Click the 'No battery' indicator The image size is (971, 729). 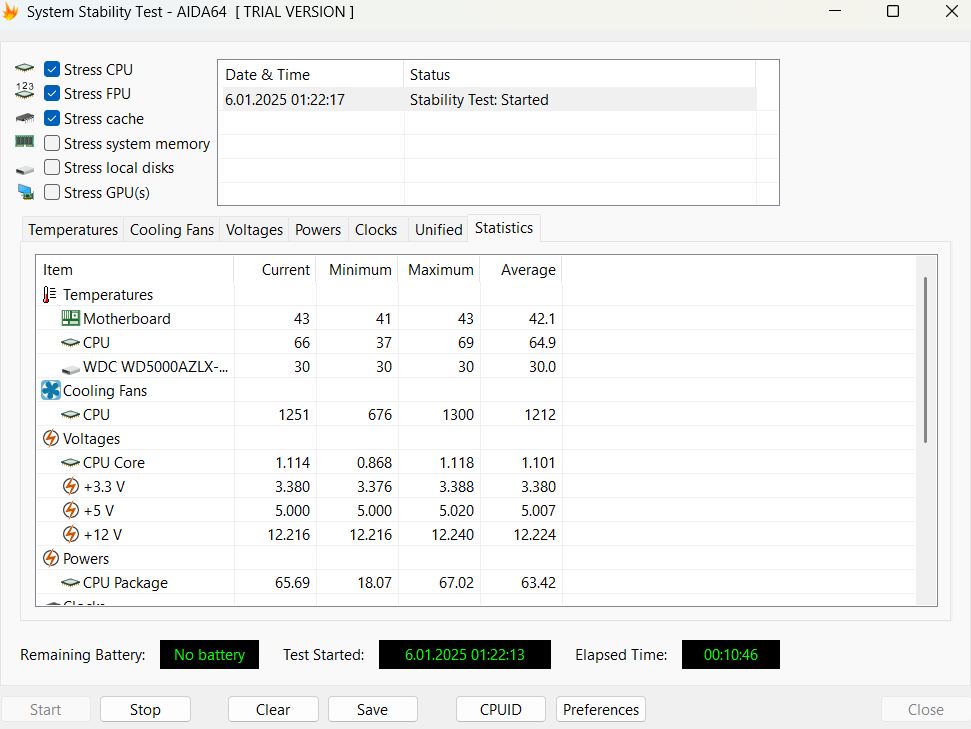(209, 655)
